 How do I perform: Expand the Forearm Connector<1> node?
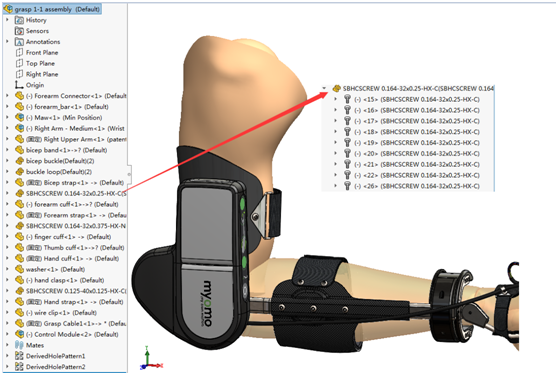[7, 96]
